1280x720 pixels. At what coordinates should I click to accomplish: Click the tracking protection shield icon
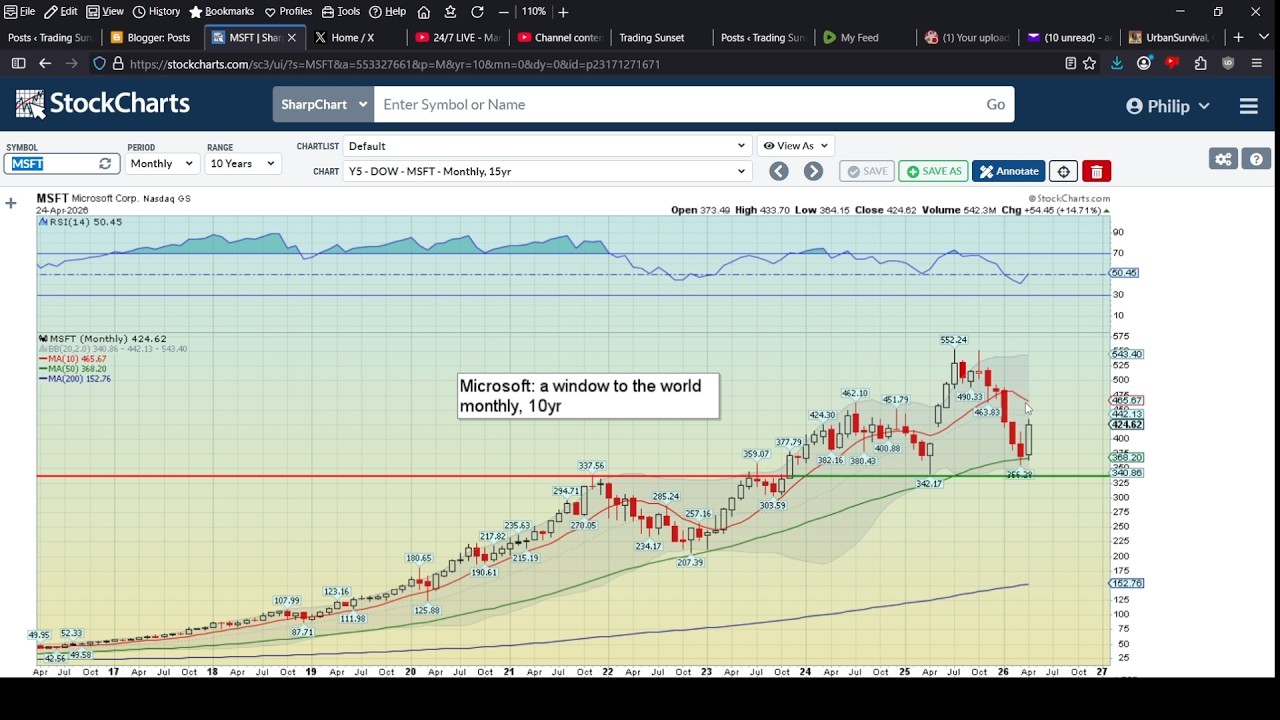99,64
